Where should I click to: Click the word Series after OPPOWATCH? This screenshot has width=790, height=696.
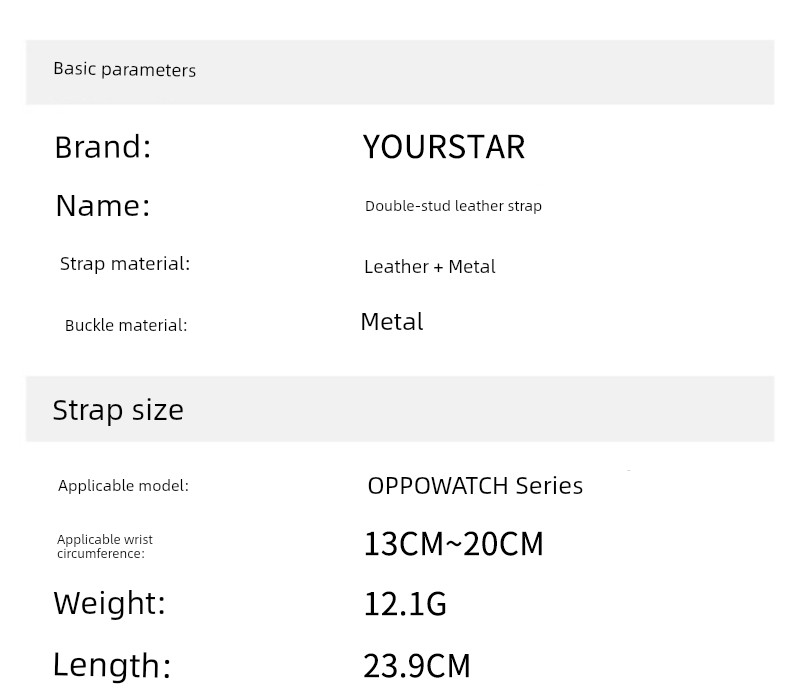[549, 486]
